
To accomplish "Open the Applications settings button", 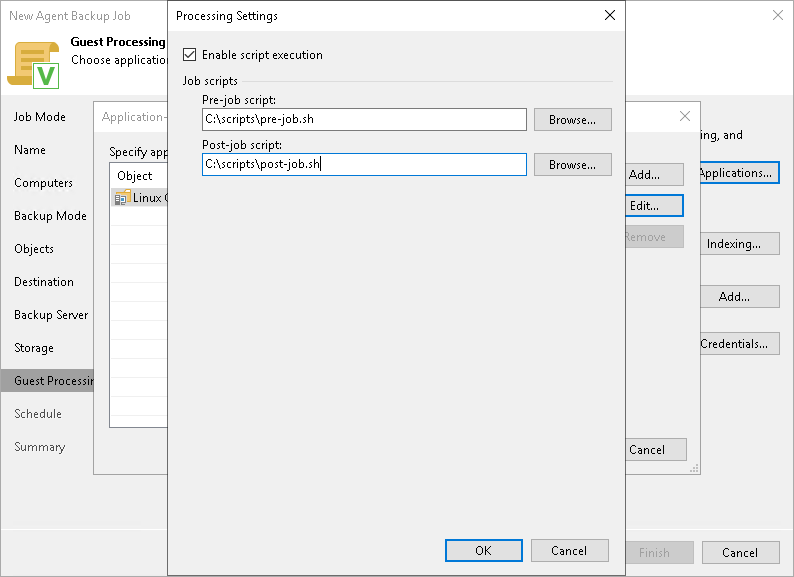I will (x=740, y=173).
